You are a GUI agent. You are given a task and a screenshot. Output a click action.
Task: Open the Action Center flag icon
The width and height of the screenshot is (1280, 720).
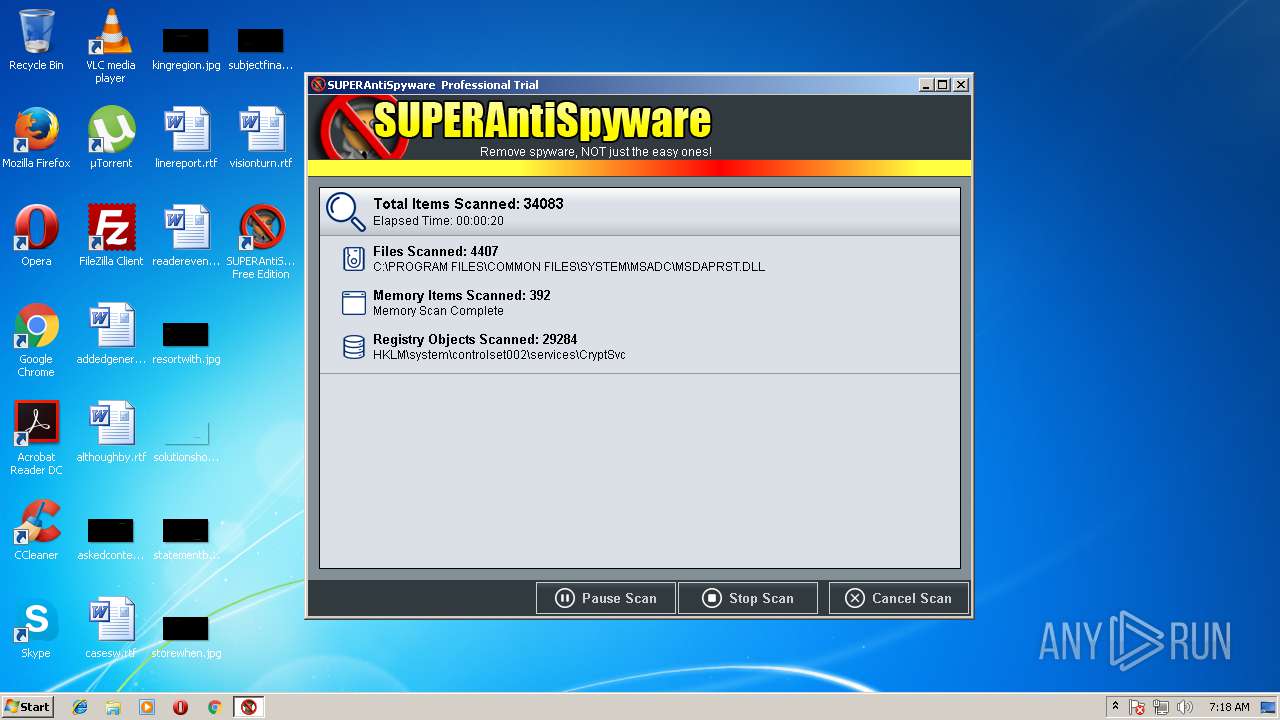[x=1137, y=707]
